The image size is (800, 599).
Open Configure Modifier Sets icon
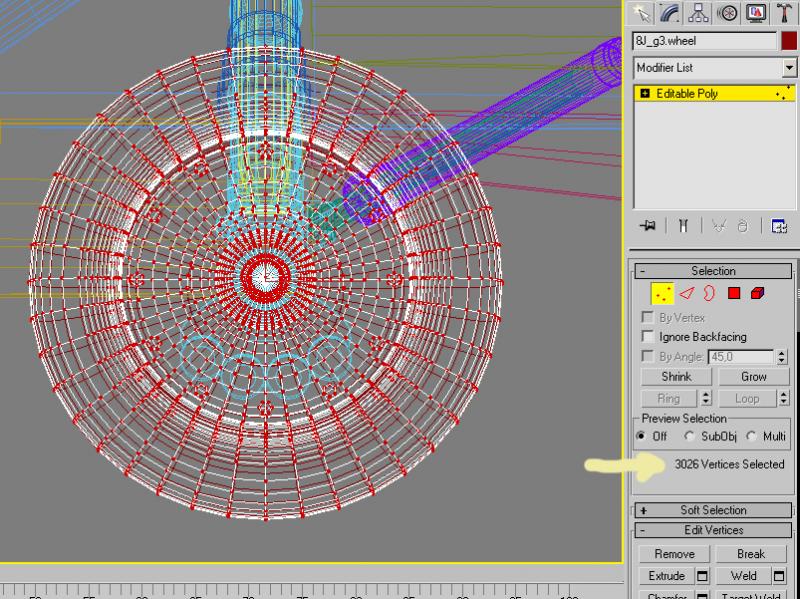pyautogui.click(x=779, y=226)
